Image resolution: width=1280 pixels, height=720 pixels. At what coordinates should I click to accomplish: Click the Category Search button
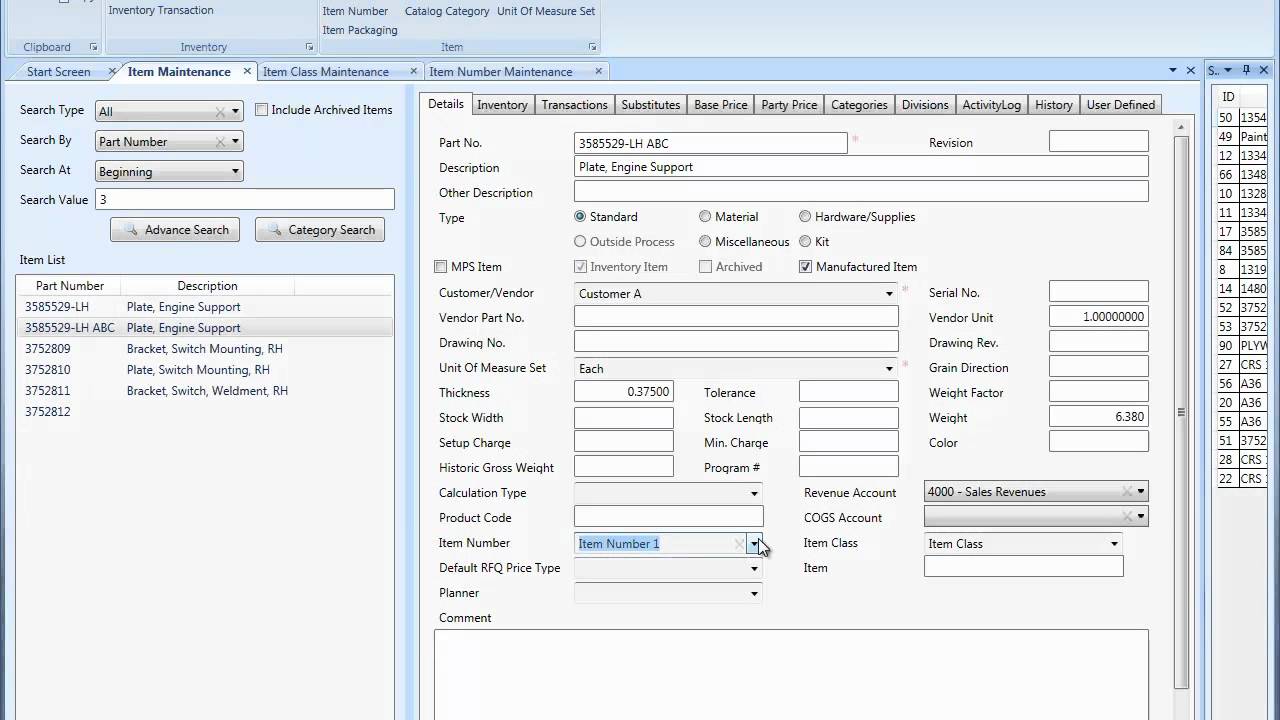320,230
